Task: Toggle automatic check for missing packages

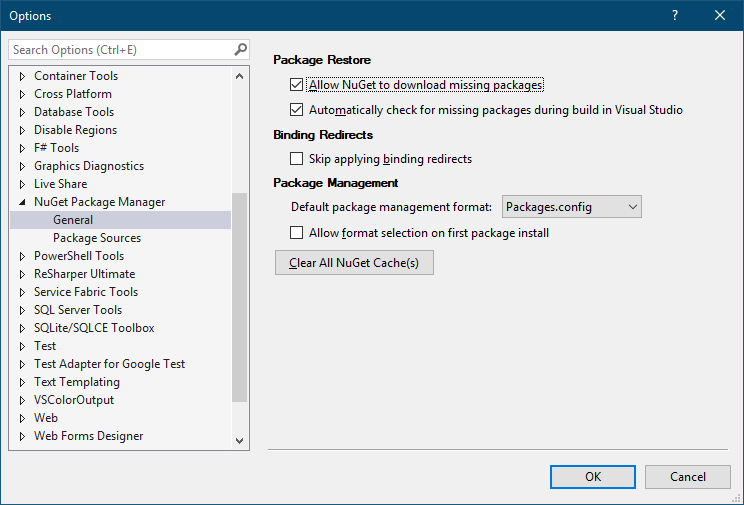Action: (297, 110)
